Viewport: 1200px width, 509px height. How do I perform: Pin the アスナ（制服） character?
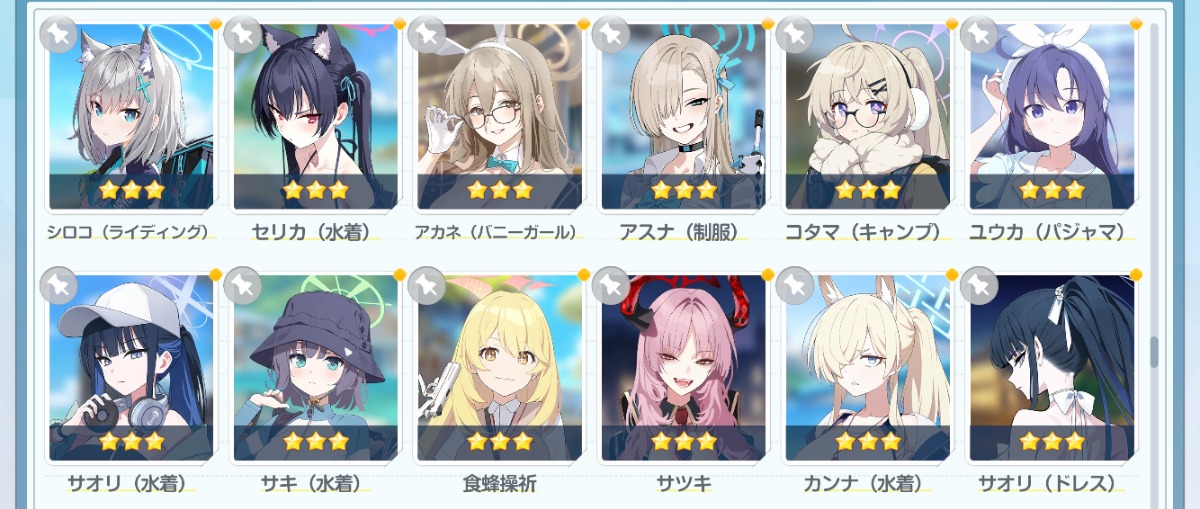click(611, 34)
